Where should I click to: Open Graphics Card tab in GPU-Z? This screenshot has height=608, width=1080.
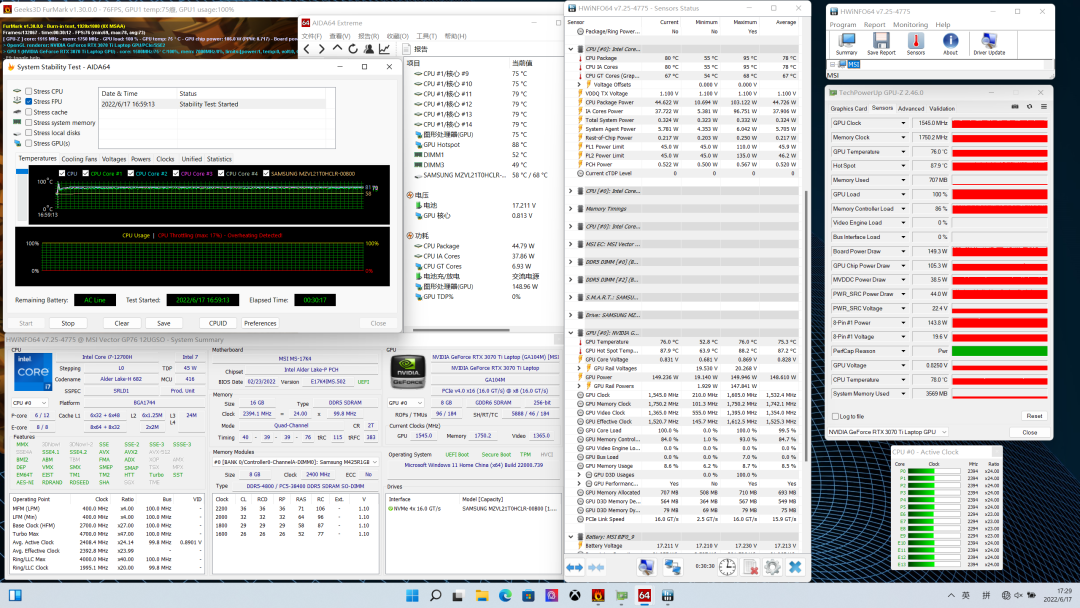click(849, 109)
